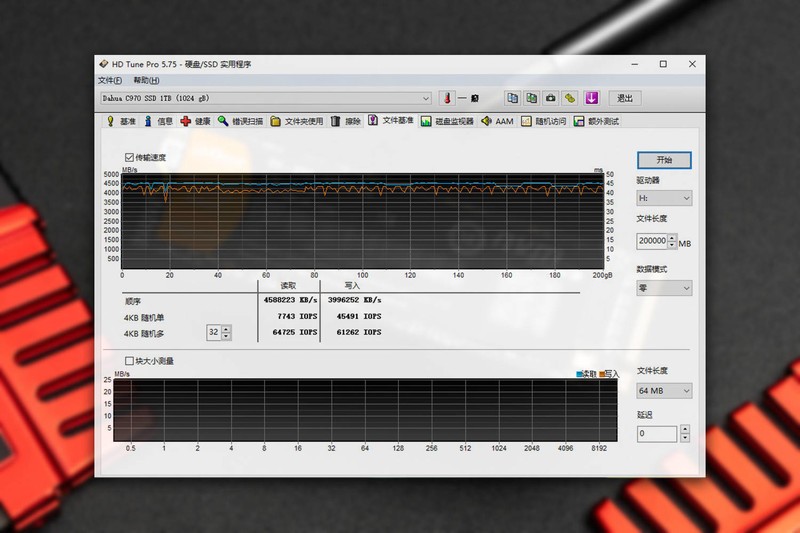Open the 文件夹使用 folder usage tab

(x=297, y=121)
